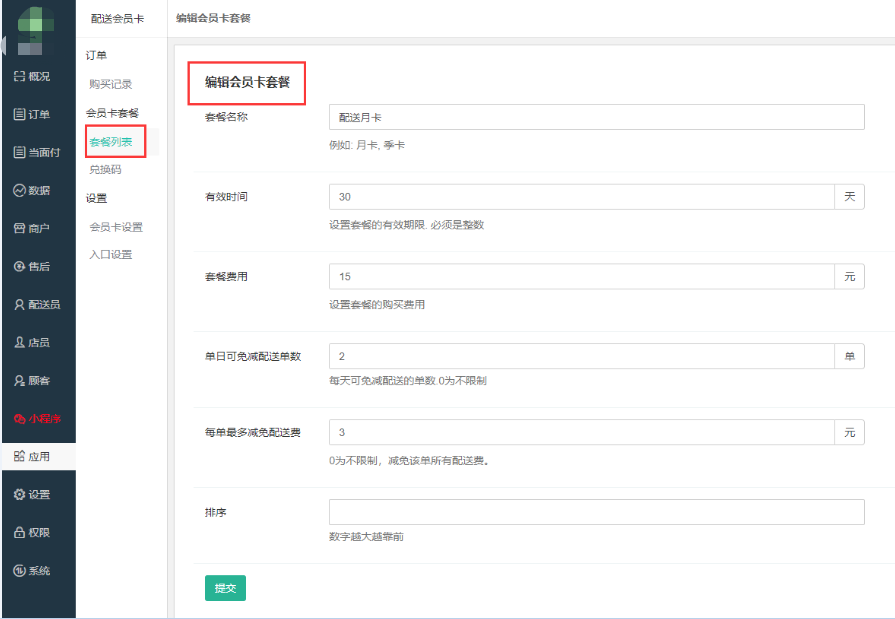The image size is (895, 619).
Task: Click the 天 unit addon beside 有效时间
Action: coord(849,197)
